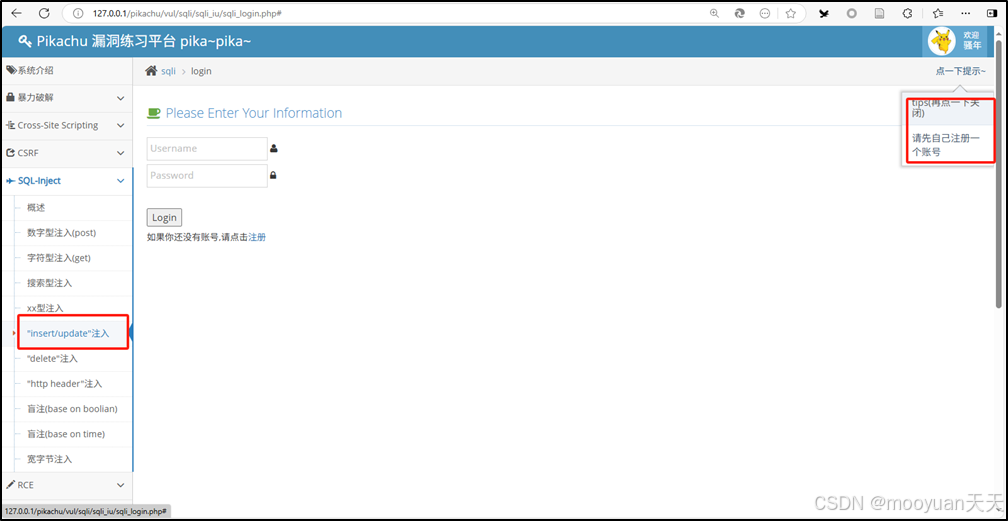
Task: Add page to favorites with star icon
Action: tap(791, 13)
